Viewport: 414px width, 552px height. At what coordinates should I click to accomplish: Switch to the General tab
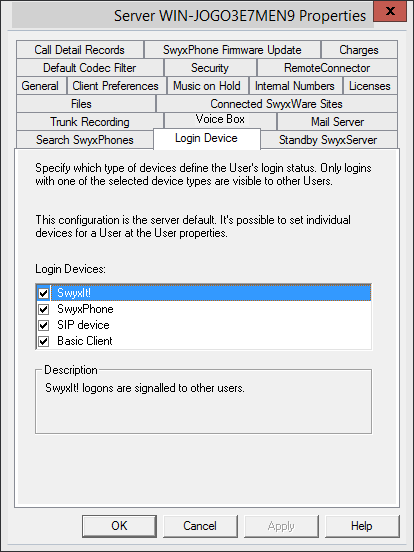[40, 86]
